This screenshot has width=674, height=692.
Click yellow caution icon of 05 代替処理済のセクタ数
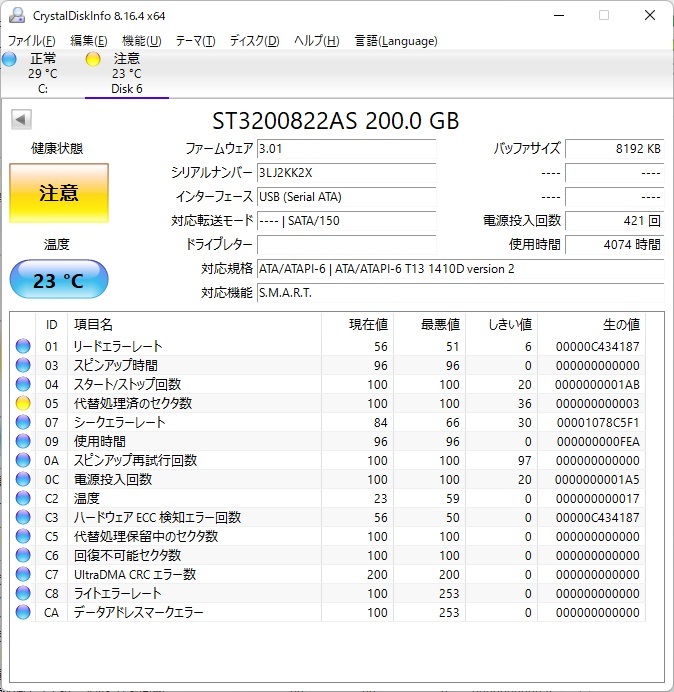pos(23,403)
